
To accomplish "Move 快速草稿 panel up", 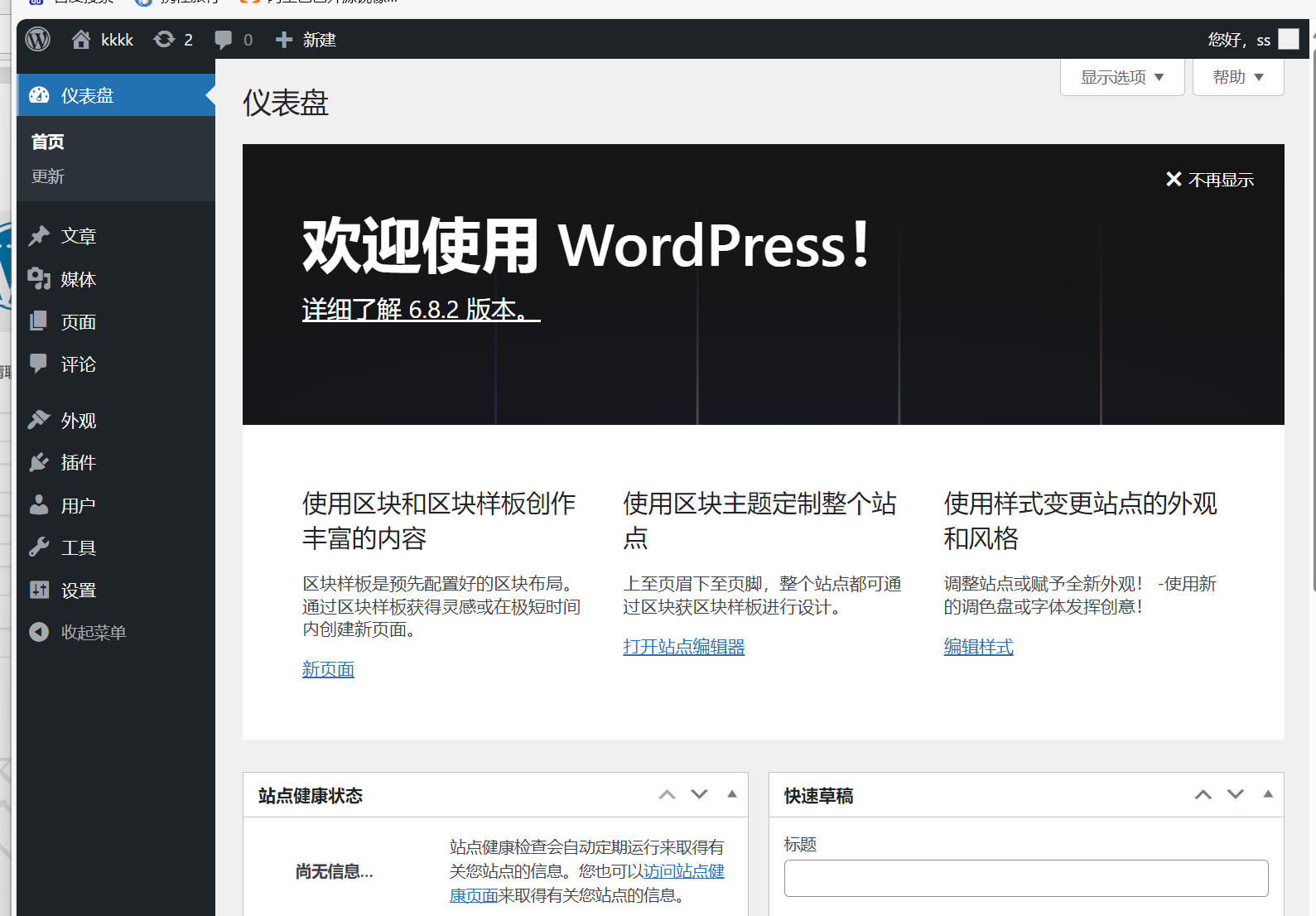I will click(x=1203, y=795).
